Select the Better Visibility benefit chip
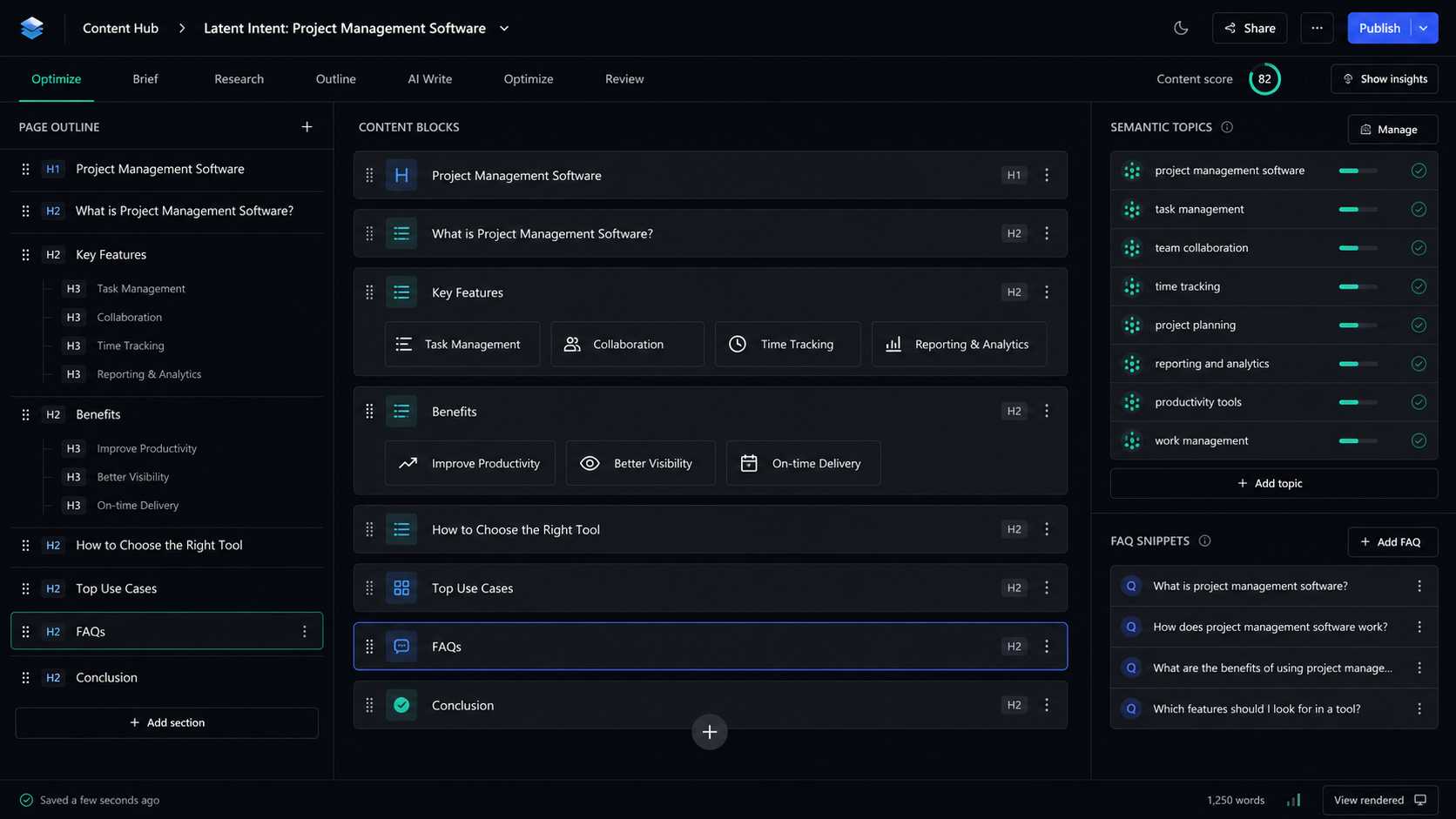 (x=640, y=463)
